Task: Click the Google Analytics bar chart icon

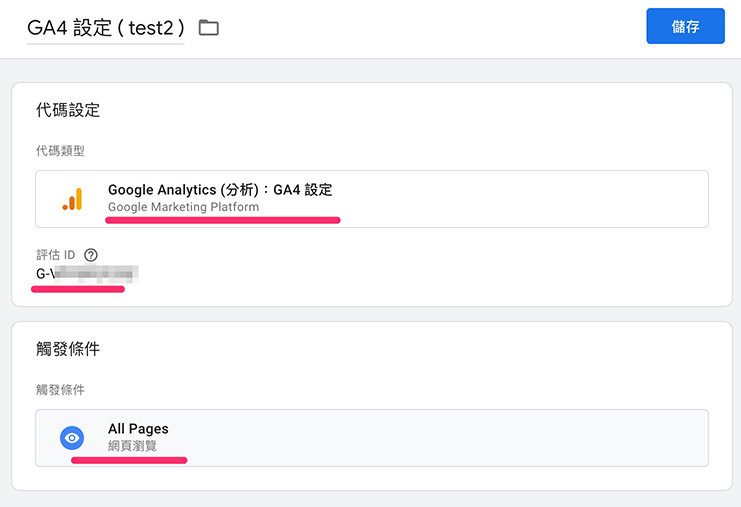Action: point(72,199)
